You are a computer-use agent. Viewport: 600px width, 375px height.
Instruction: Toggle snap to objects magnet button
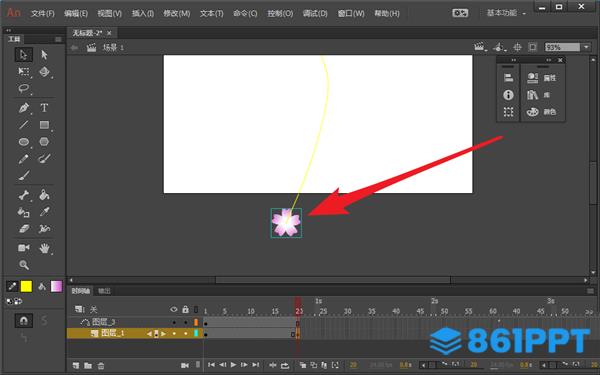pyautogui.click(x=24, y=320)
